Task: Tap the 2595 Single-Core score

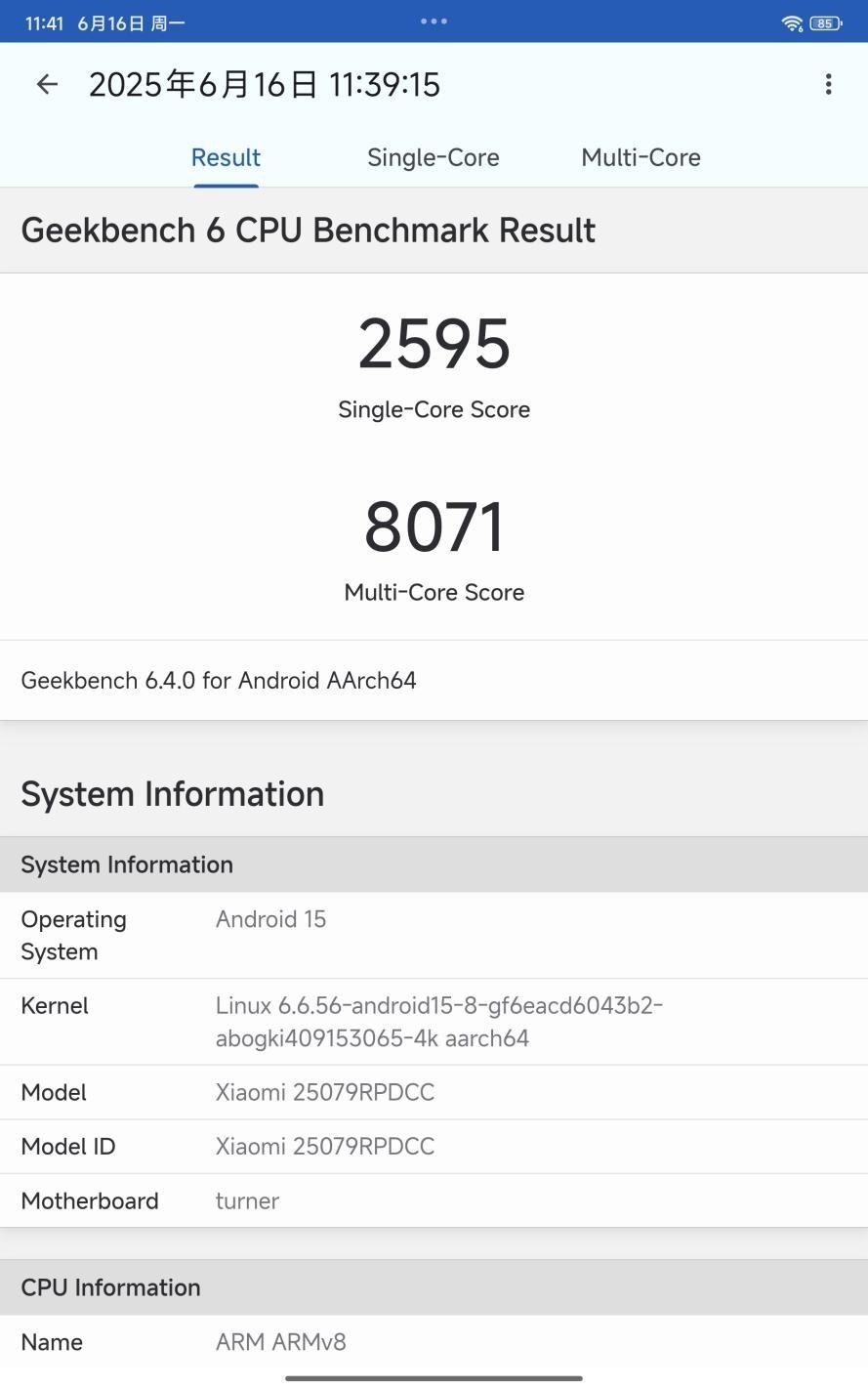Action: (x=434, y=344)
